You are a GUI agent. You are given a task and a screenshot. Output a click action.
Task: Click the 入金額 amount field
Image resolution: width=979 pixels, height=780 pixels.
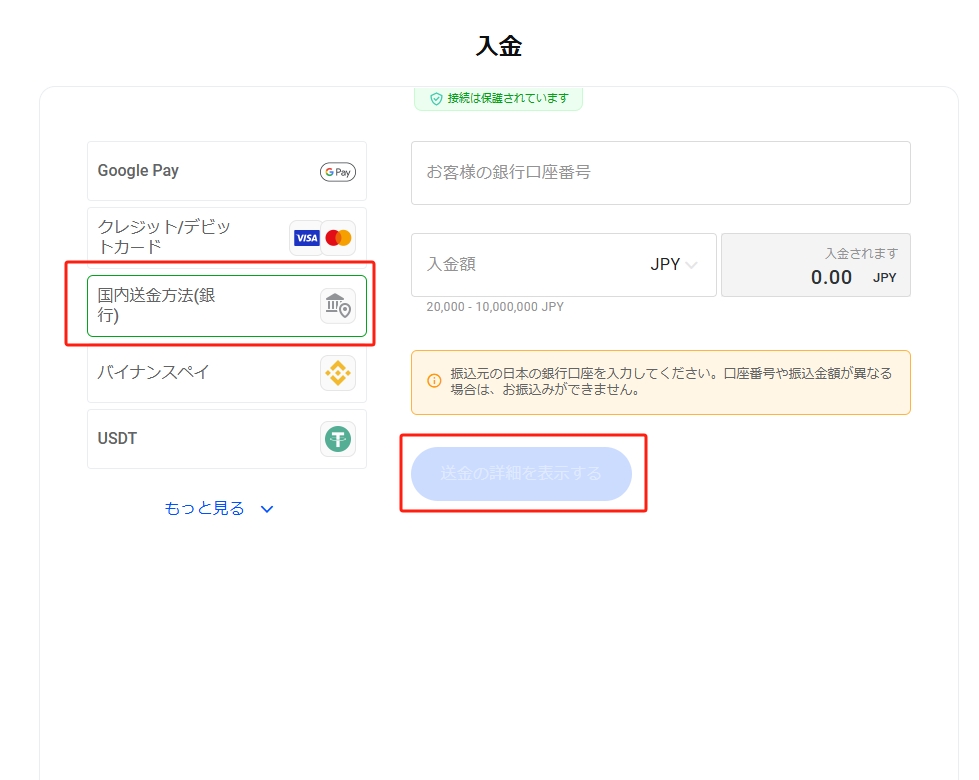pos(520,265)
